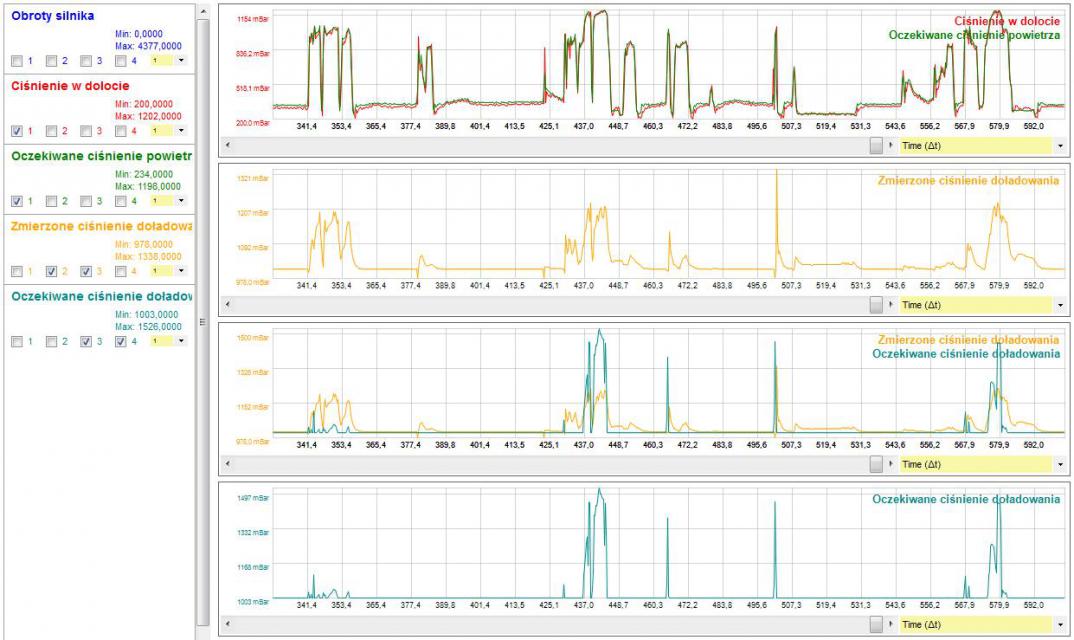Toggle checkbox 2 for Zmierzone ciśnienie doładowania

pos(51,271)
